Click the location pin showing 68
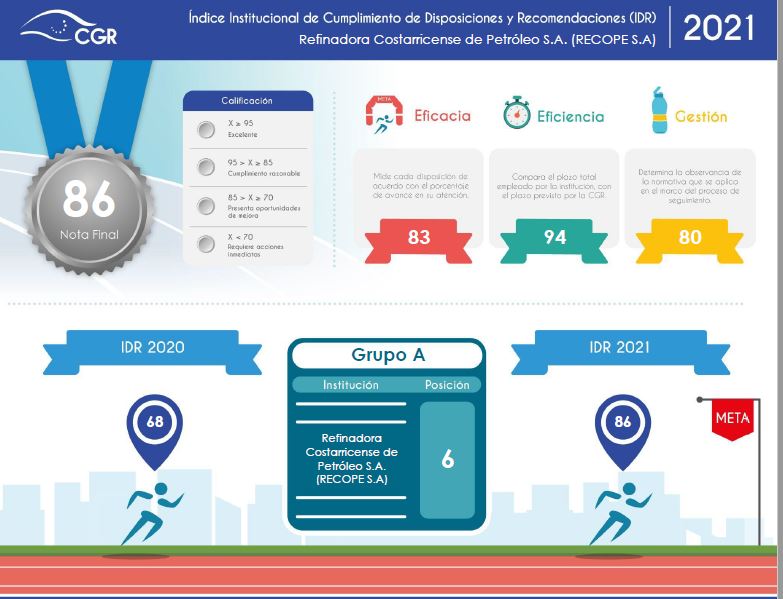 click(x=154, y=427)
